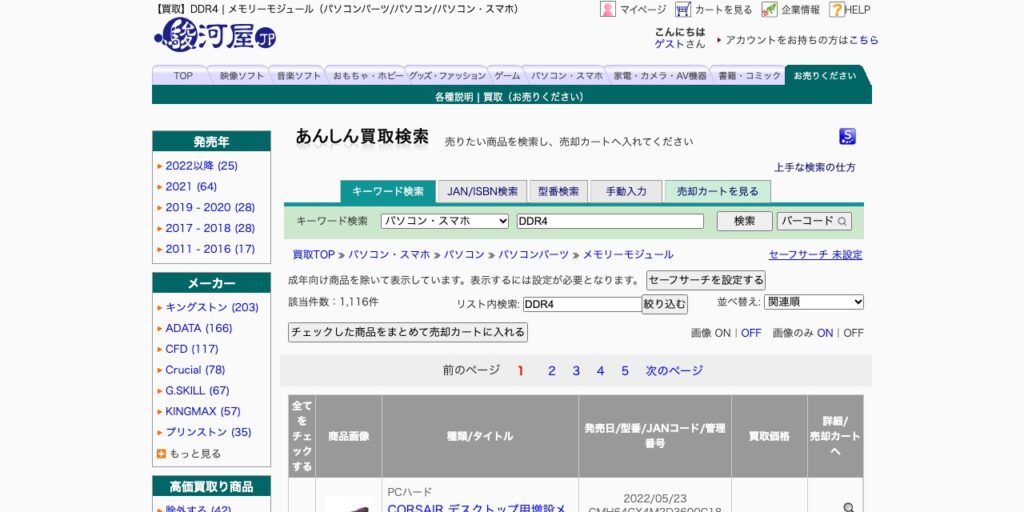Click the 検索 button
The height and width of the screenshot is (512, 1024).
coord(744,221)
